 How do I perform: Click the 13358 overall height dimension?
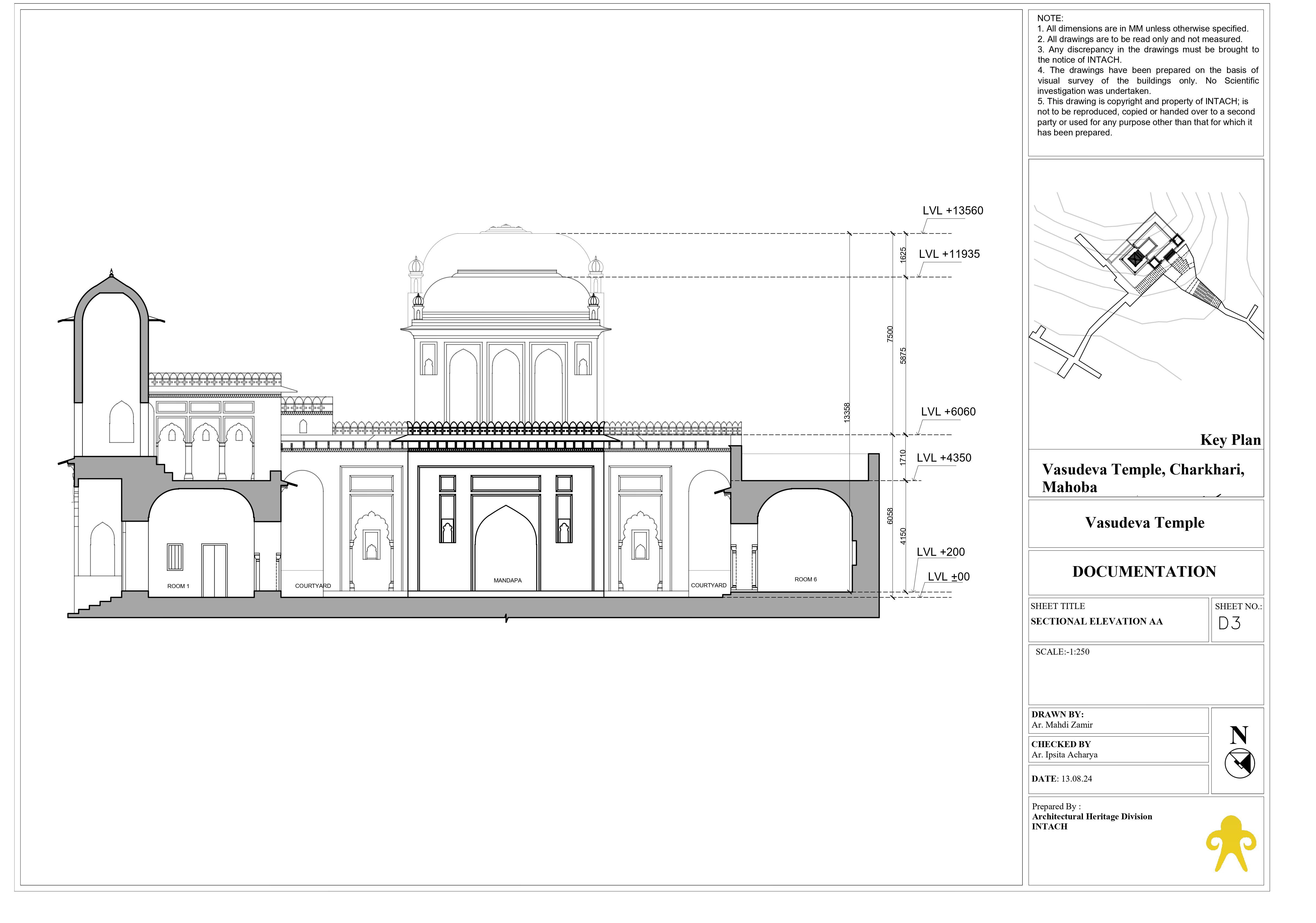pyautogui.click(x=847, y=413)
